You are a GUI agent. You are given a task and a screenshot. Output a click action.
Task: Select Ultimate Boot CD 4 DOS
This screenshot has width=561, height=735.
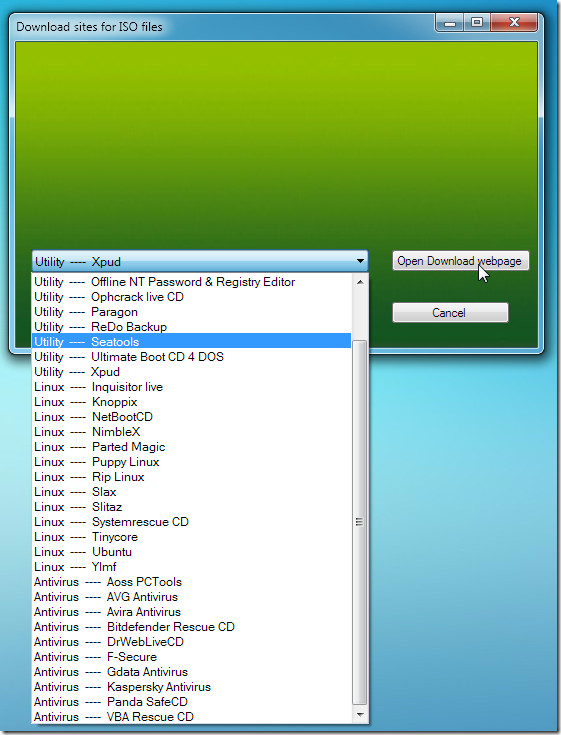click(191, 357)
